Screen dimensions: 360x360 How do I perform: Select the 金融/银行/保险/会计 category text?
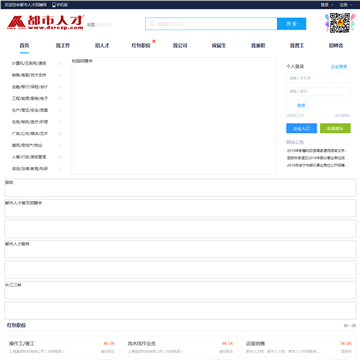(x=30, y=87)
